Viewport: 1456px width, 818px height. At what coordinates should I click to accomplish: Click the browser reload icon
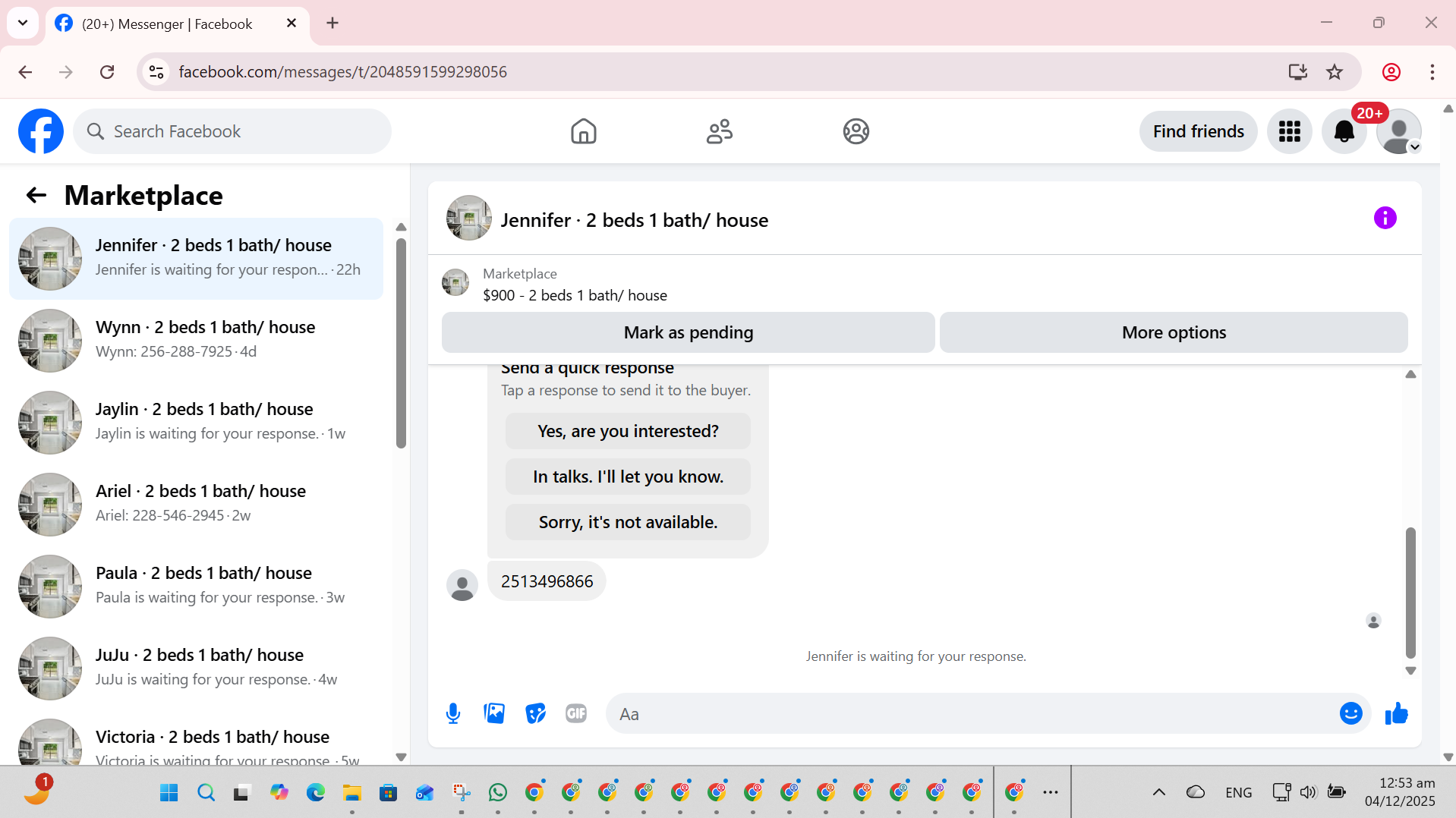pyautogui.click(x=107, y=72)
